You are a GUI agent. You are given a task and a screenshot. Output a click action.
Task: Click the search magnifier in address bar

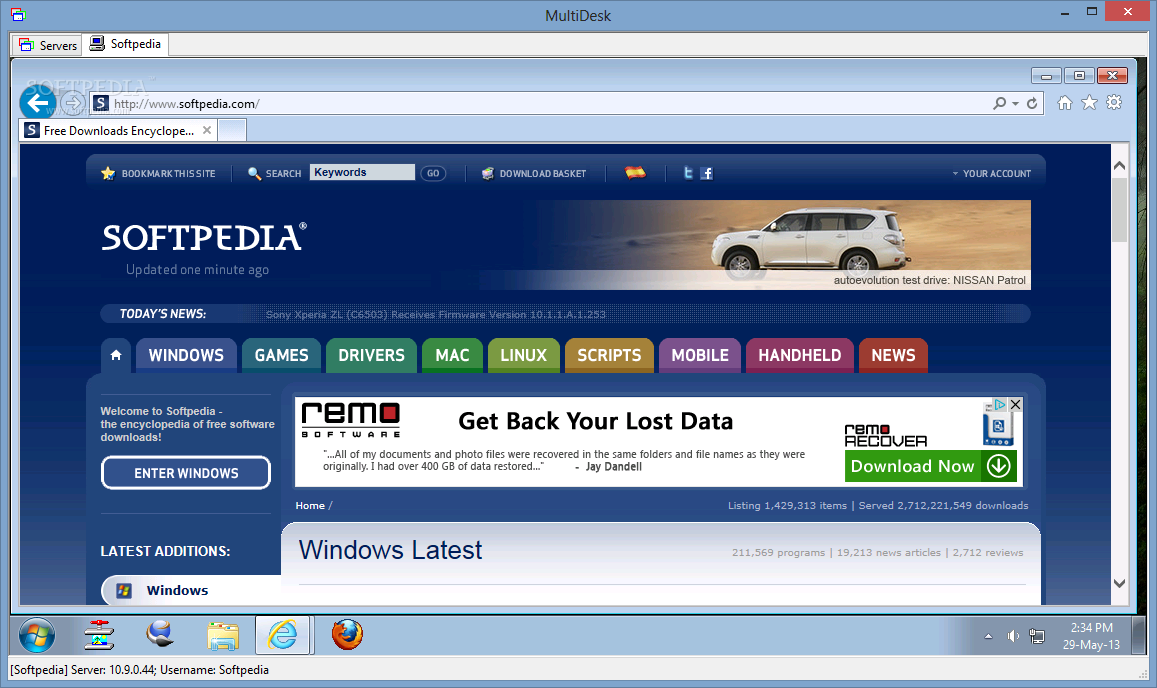point(999,103)
